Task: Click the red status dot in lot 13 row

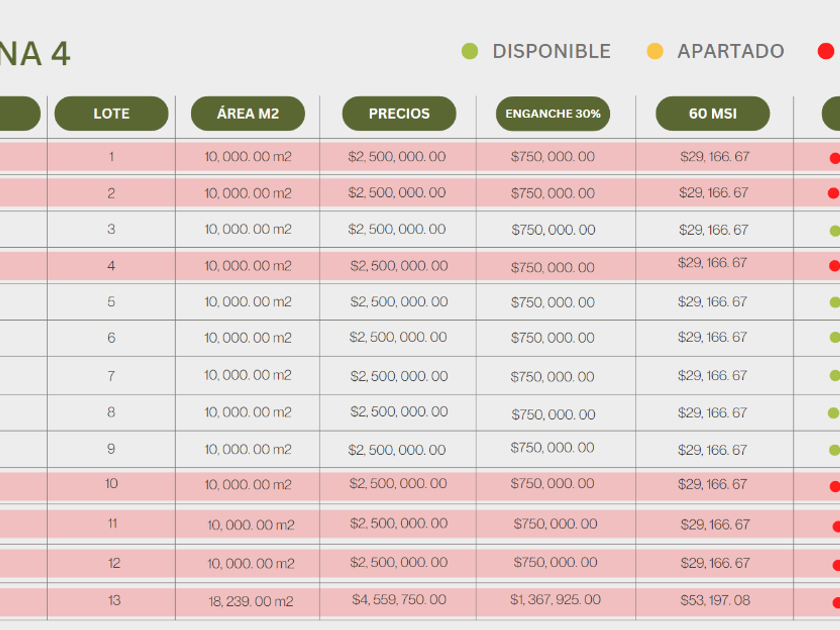Action: point(836,602)
